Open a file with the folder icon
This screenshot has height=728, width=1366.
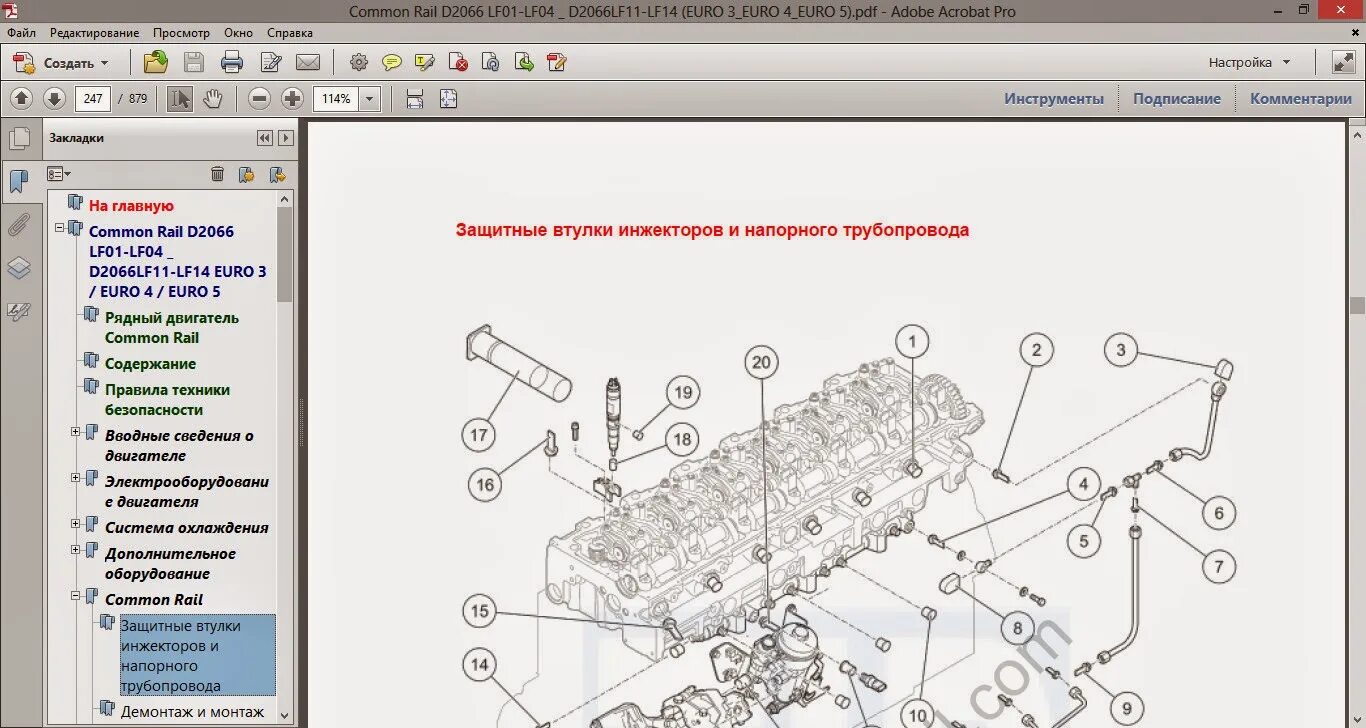point(155,62)
